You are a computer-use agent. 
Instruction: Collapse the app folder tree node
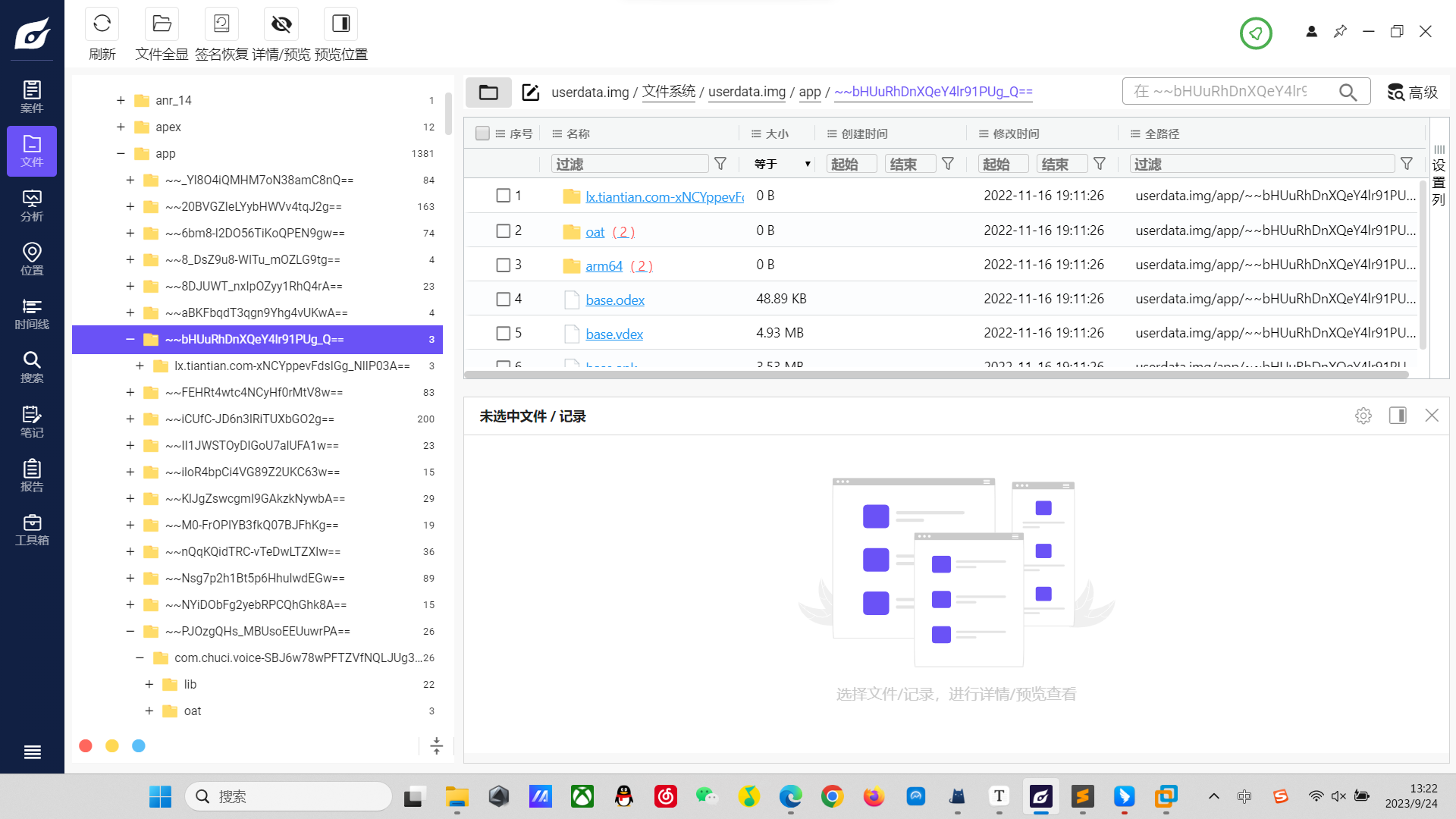121,153
